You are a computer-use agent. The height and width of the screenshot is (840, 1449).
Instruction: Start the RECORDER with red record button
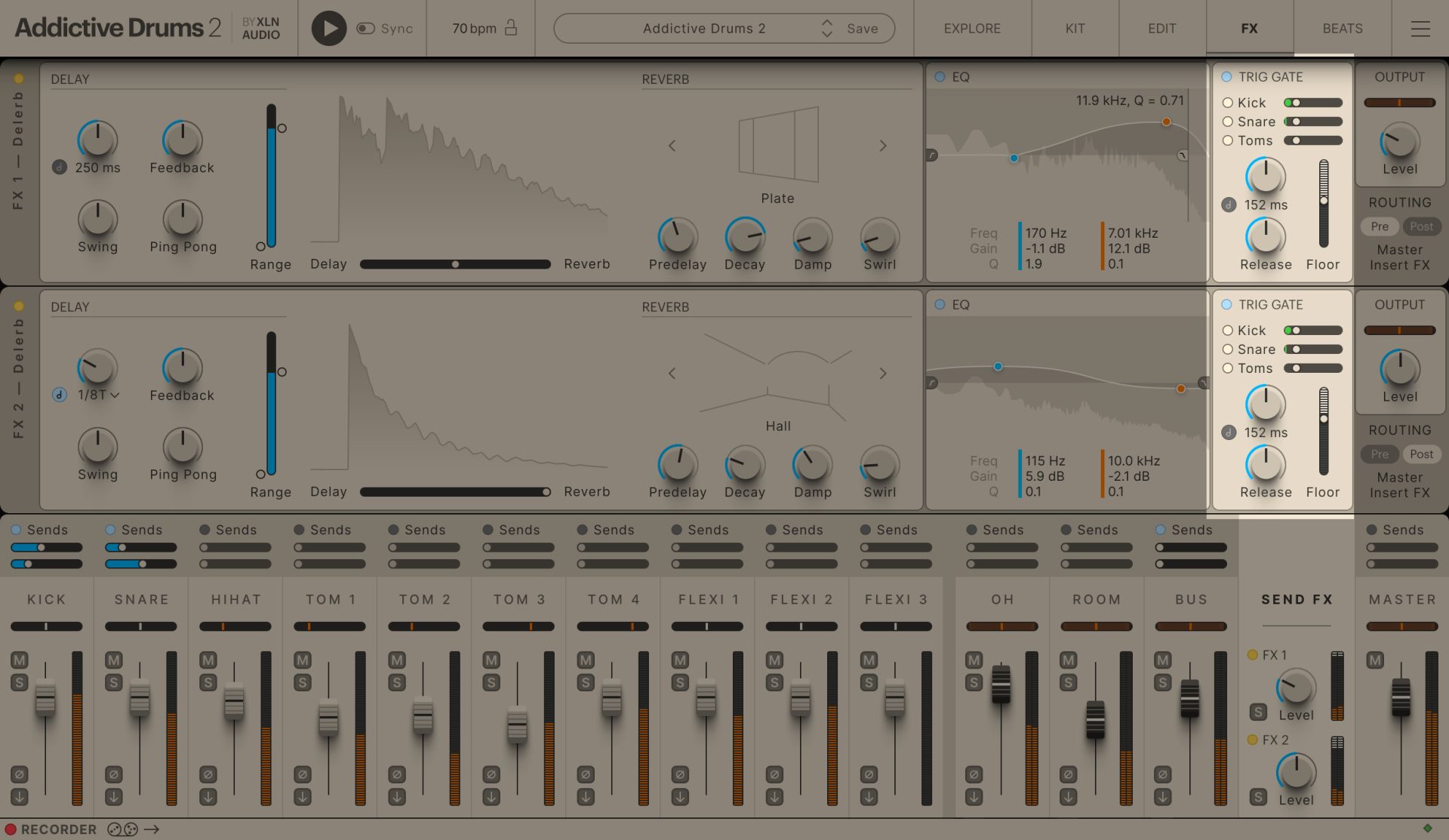11,829
